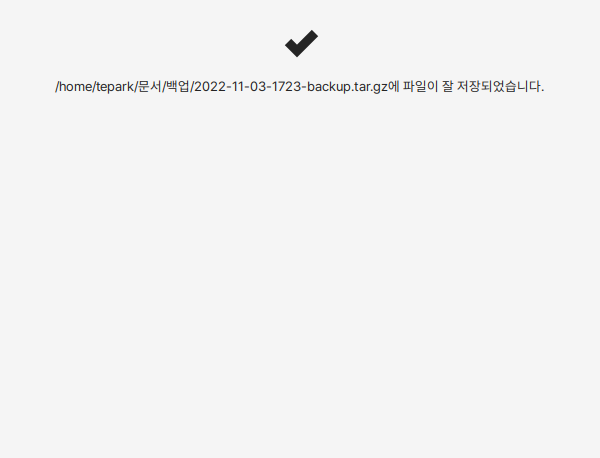The image size is (600, 458).
Task: Click the word "파일이" in message
Action: (x=420, y=86)
